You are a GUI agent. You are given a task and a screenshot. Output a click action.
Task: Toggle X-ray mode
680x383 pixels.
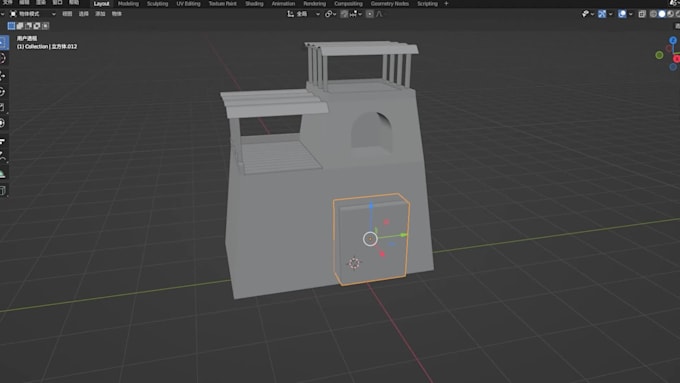point(642,14)
